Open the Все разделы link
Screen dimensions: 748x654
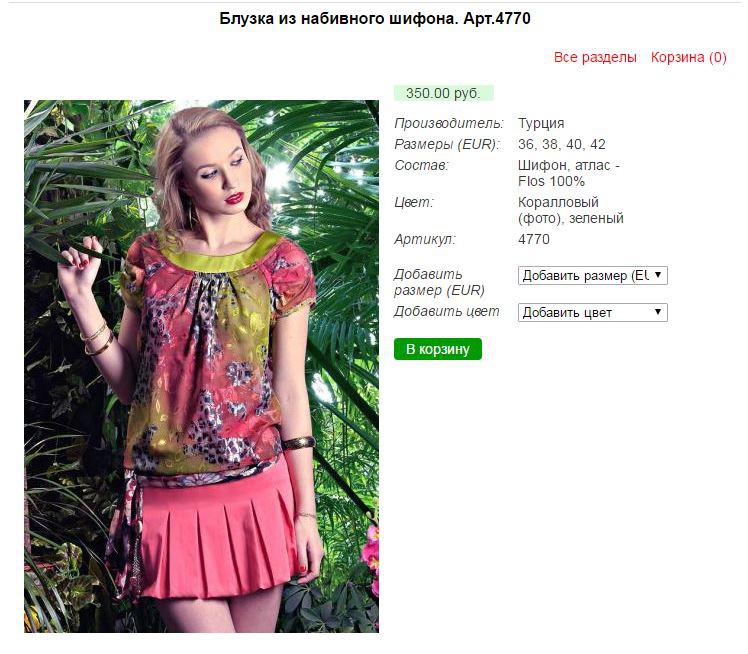(x=595, y=57)
